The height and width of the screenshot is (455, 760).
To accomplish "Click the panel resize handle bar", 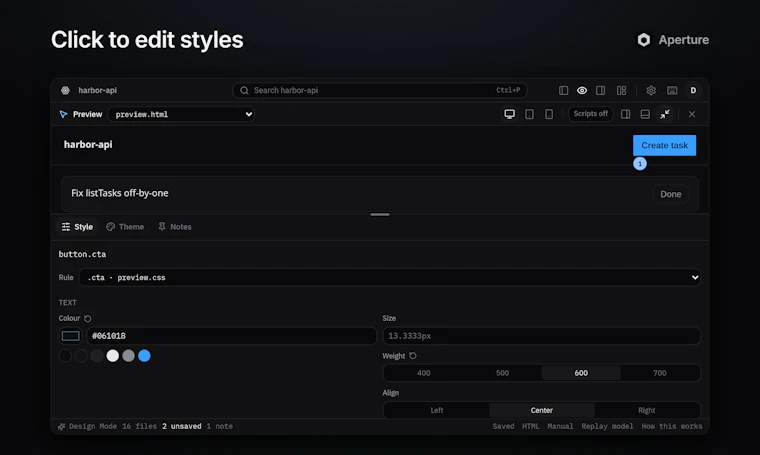I will [x=380, y=215].
